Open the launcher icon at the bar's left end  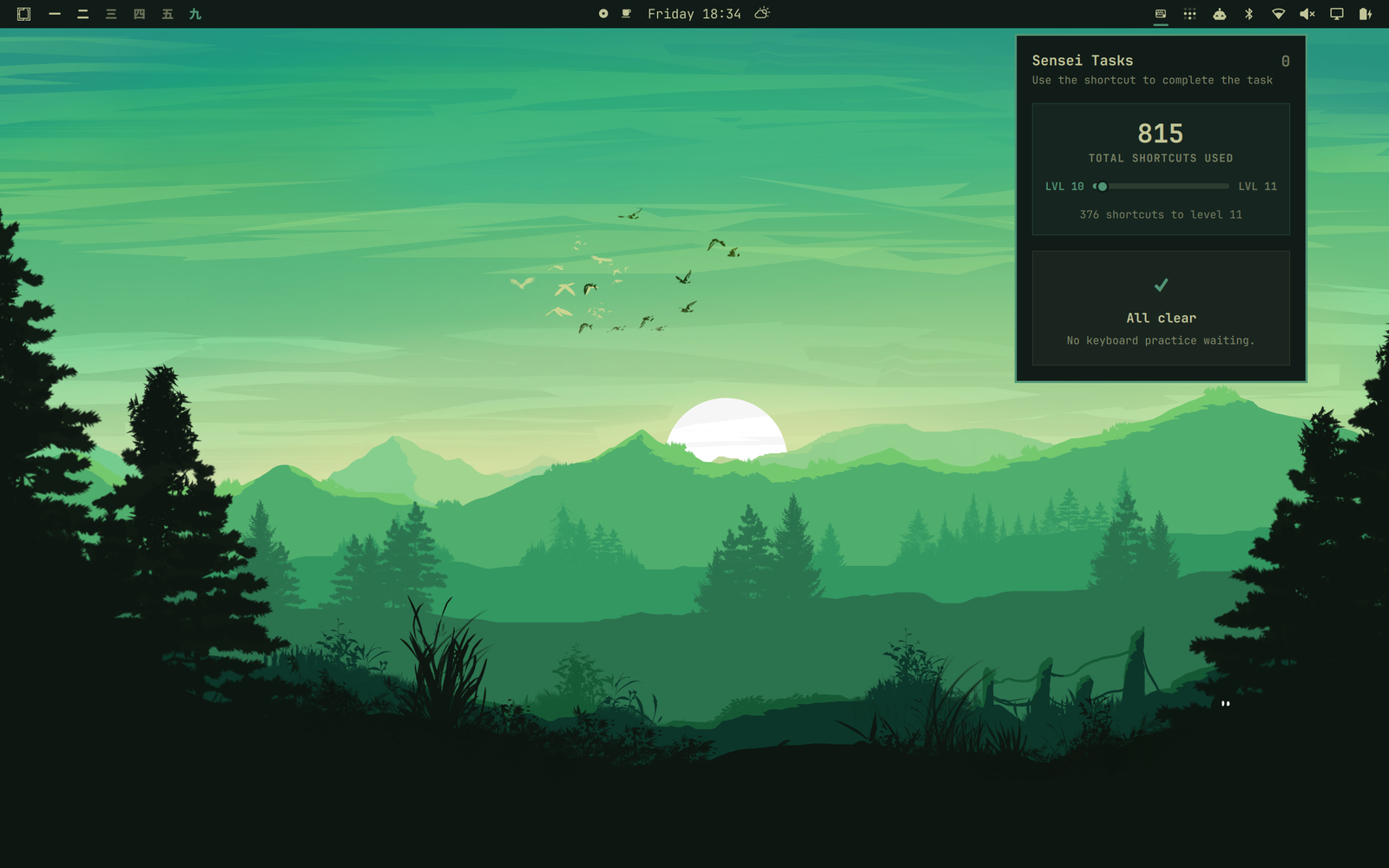(24, 14)
